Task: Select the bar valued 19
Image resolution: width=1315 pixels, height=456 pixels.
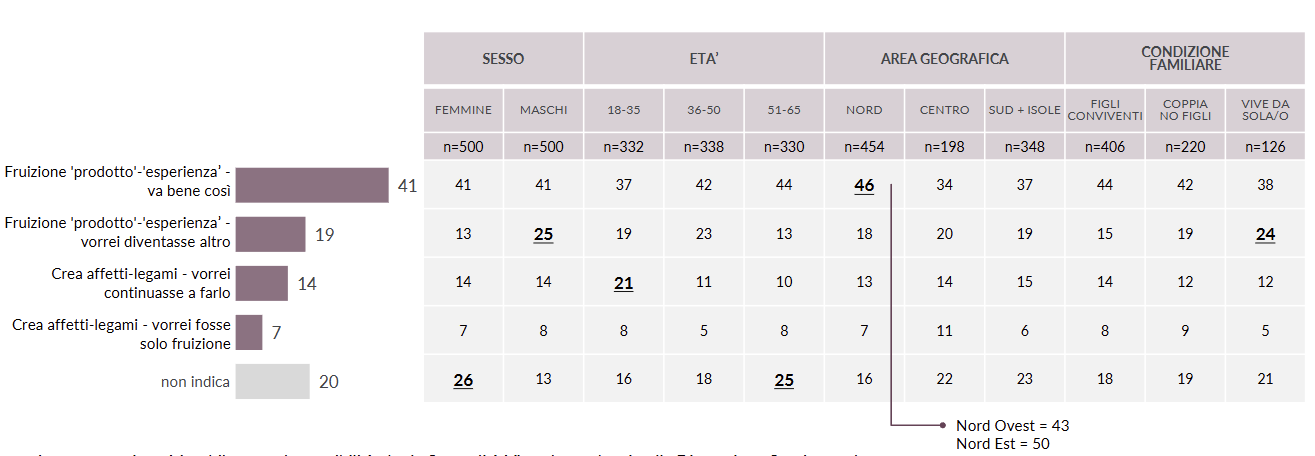Action: [x=270, y=234]
